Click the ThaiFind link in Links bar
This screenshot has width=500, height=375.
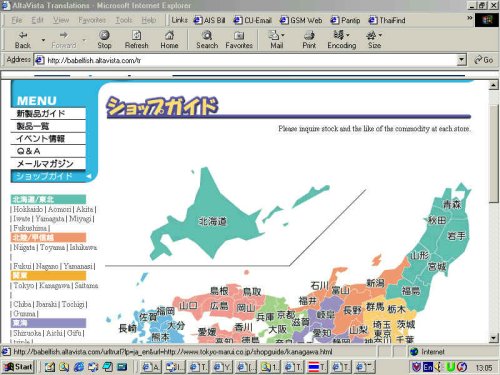pyautogui.click(x=388, y=20)
